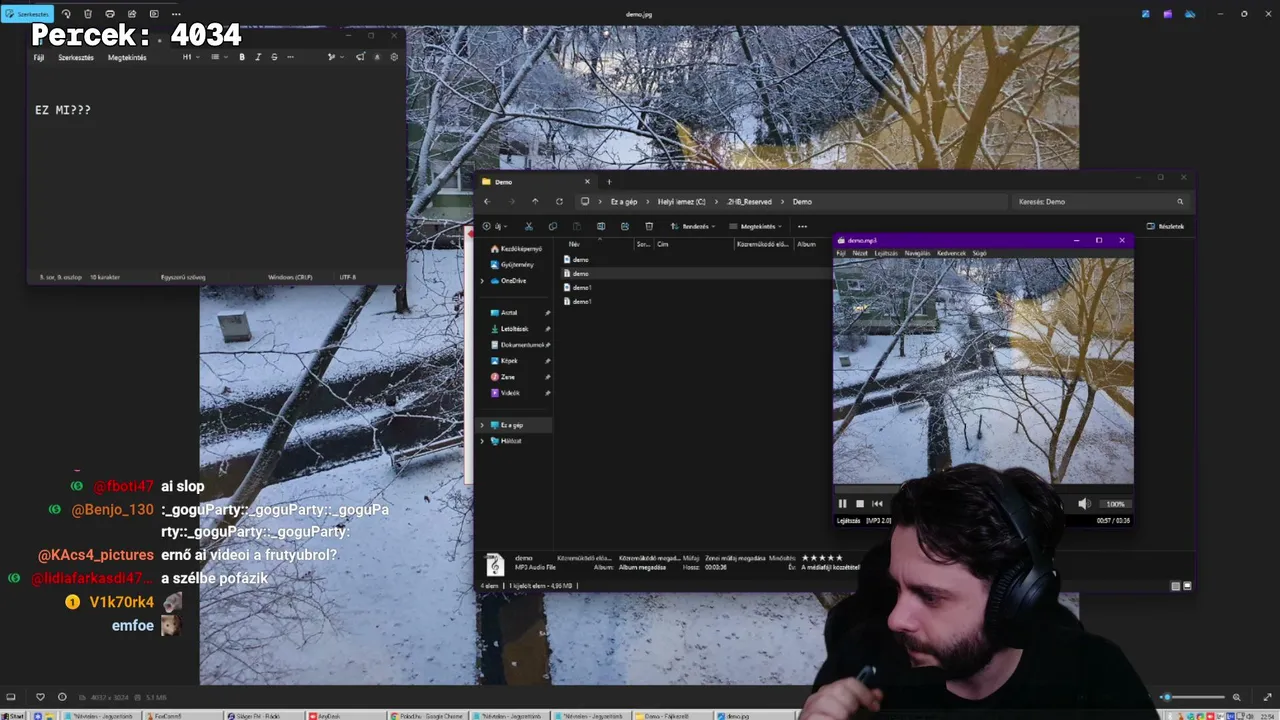
Task: Refresh the File Explorer folder
Action: point(559,202)
